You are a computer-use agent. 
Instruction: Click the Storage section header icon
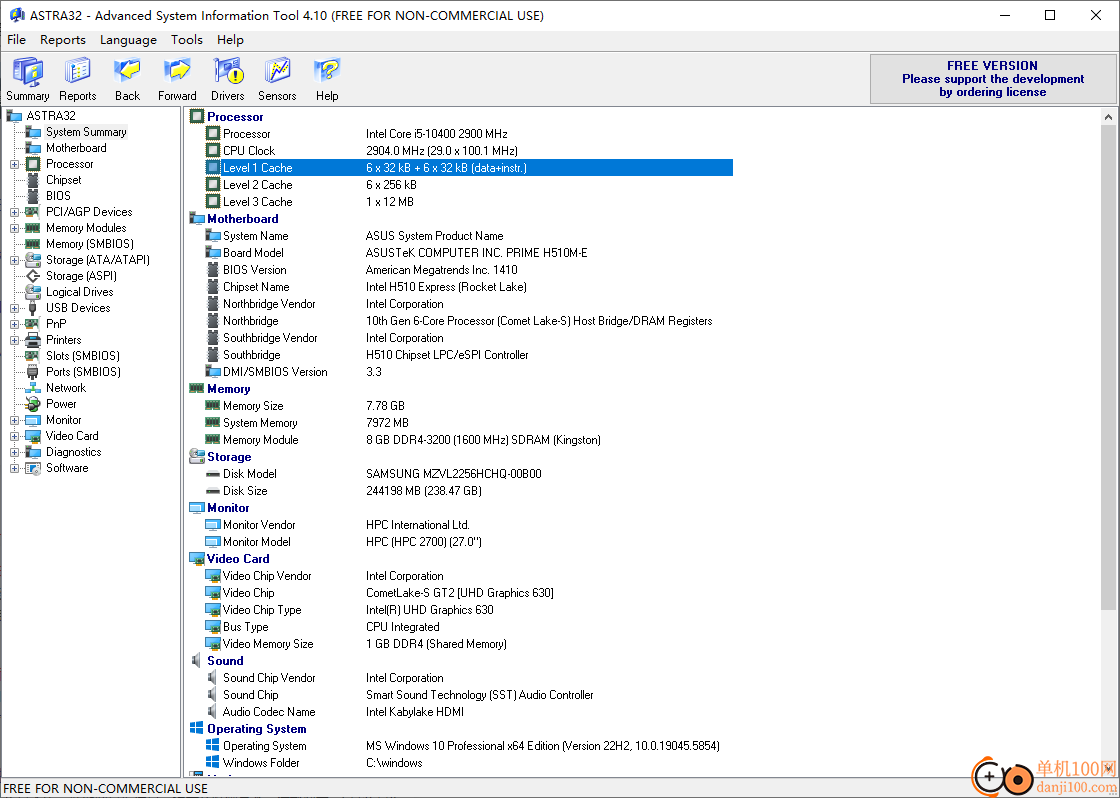[x=196, y=457]
